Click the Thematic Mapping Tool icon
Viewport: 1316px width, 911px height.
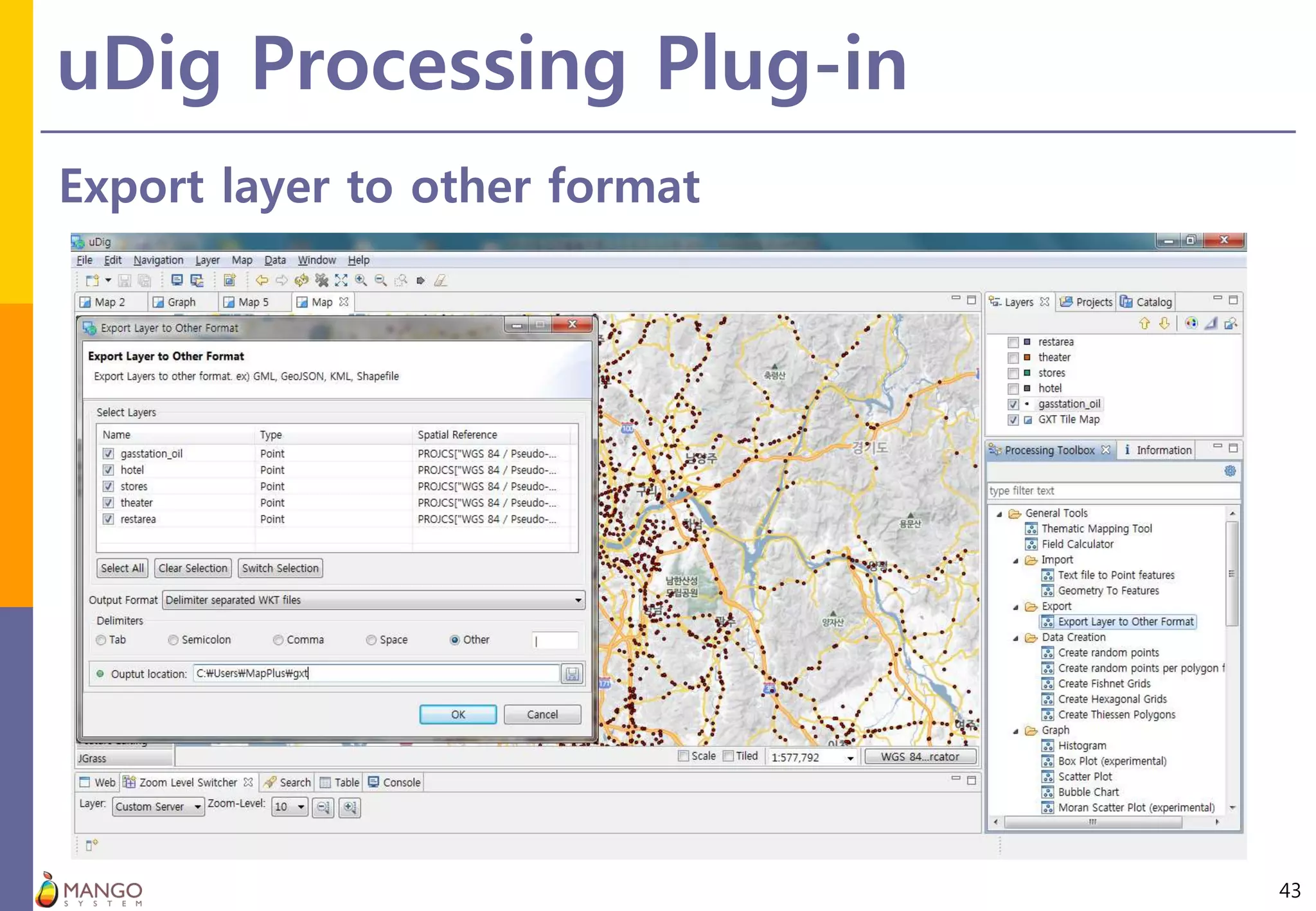pos(1031,529)
